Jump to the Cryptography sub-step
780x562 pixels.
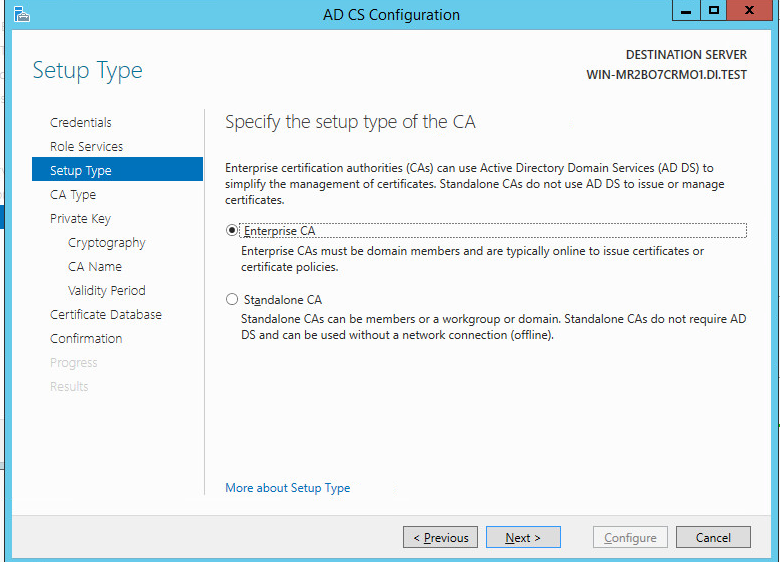[x=107, y=243]
